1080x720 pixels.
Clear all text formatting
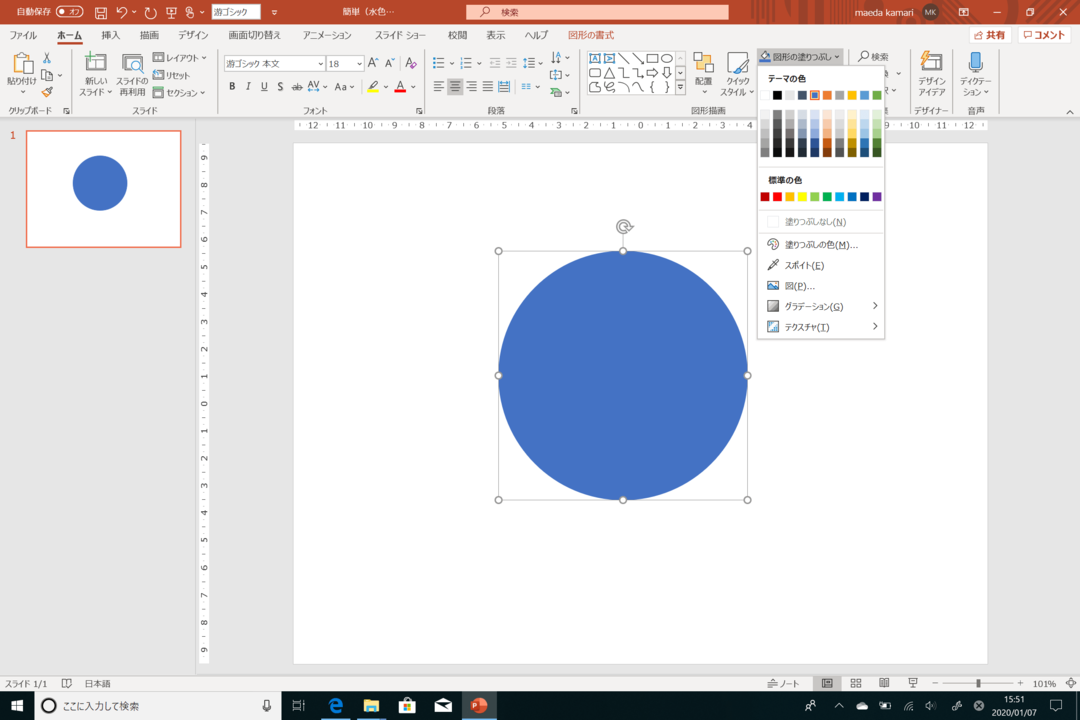[411, 63]
